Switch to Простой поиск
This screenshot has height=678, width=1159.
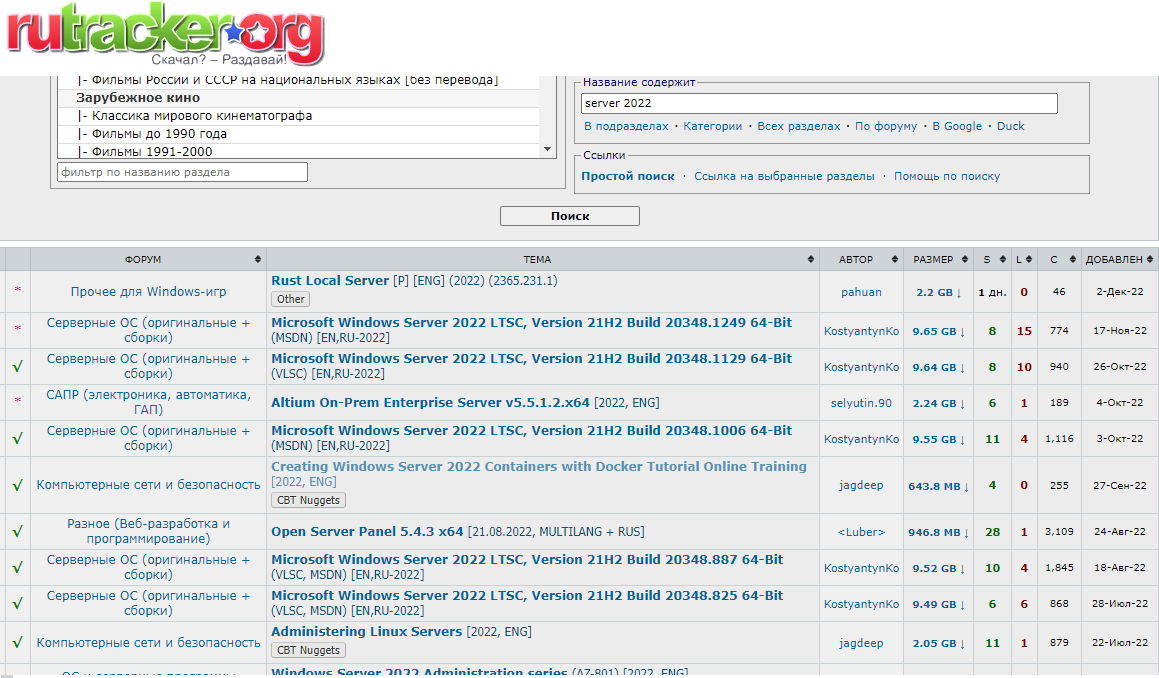tap(628, 176)
